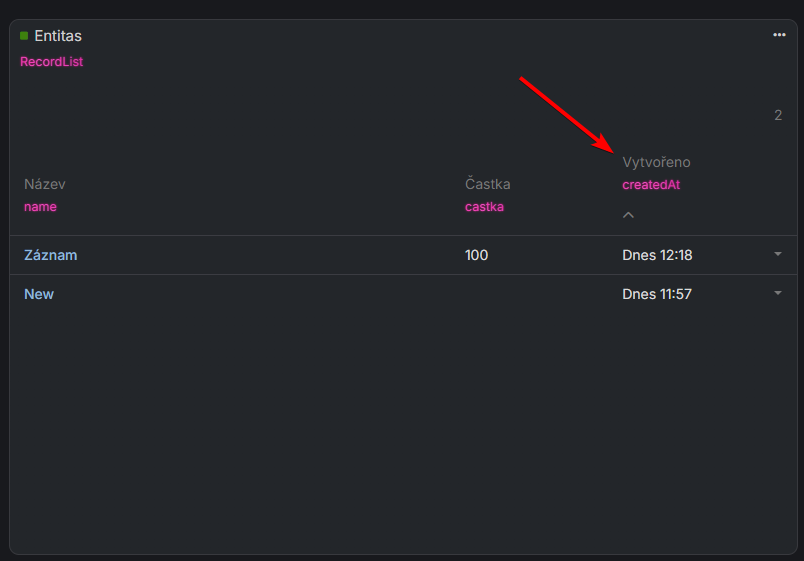This screenshot has height=561, width=804.
Task: Expand the Záznam row actions dropdown
Action: coord(778,254)
